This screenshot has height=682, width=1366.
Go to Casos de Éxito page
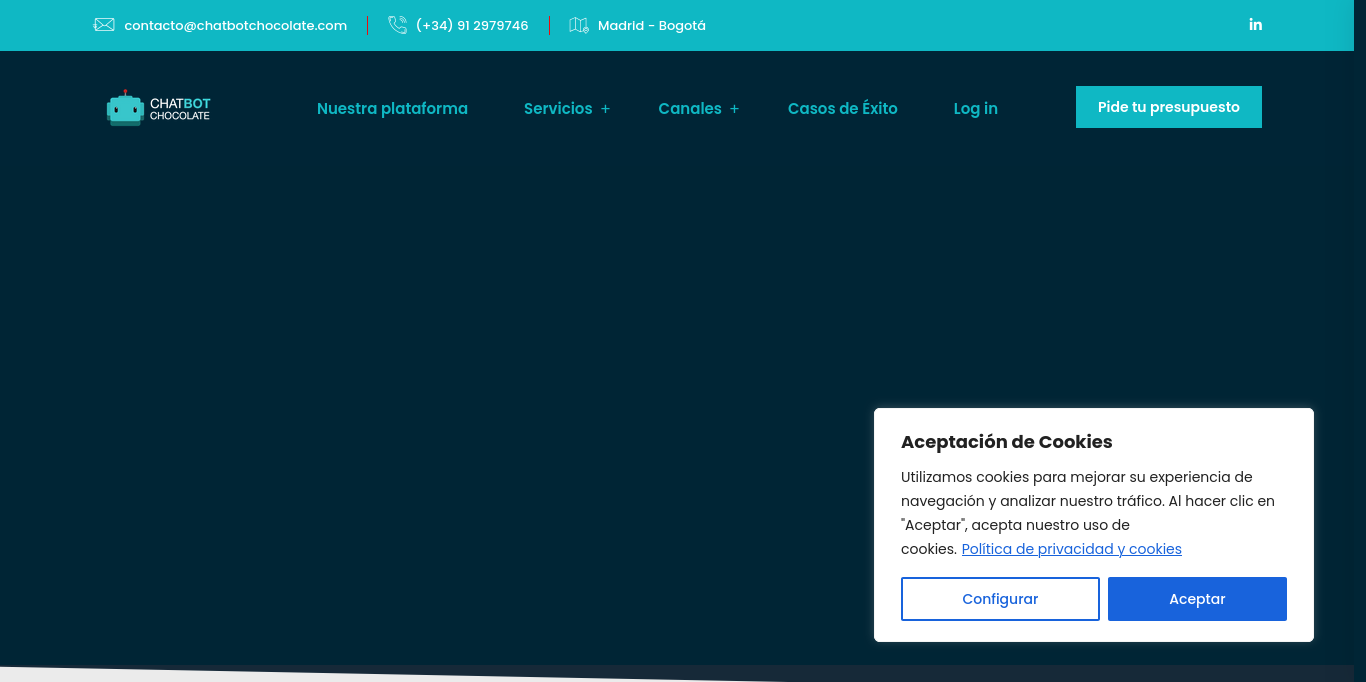point(842,109)
